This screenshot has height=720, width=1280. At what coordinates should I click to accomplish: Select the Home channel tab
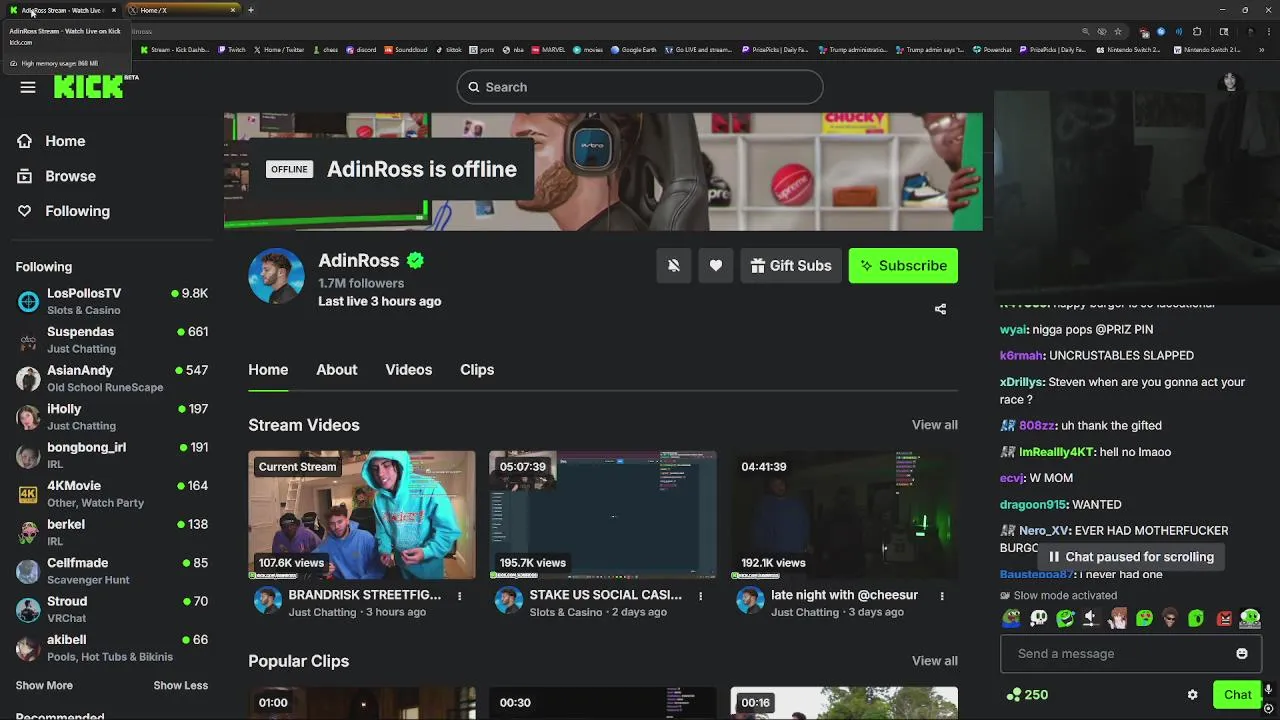click(268, 370)
